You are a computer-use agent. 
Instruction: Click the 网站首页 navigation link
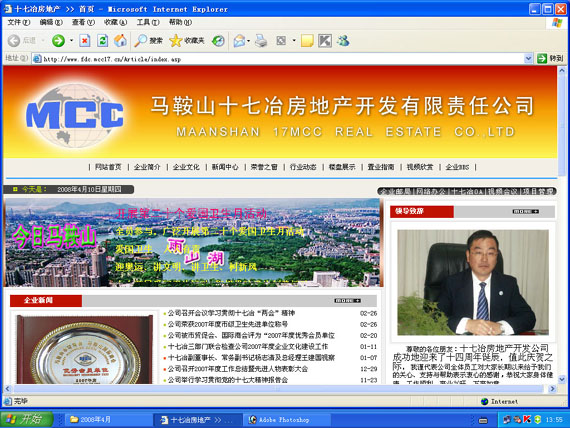(108, 167)
